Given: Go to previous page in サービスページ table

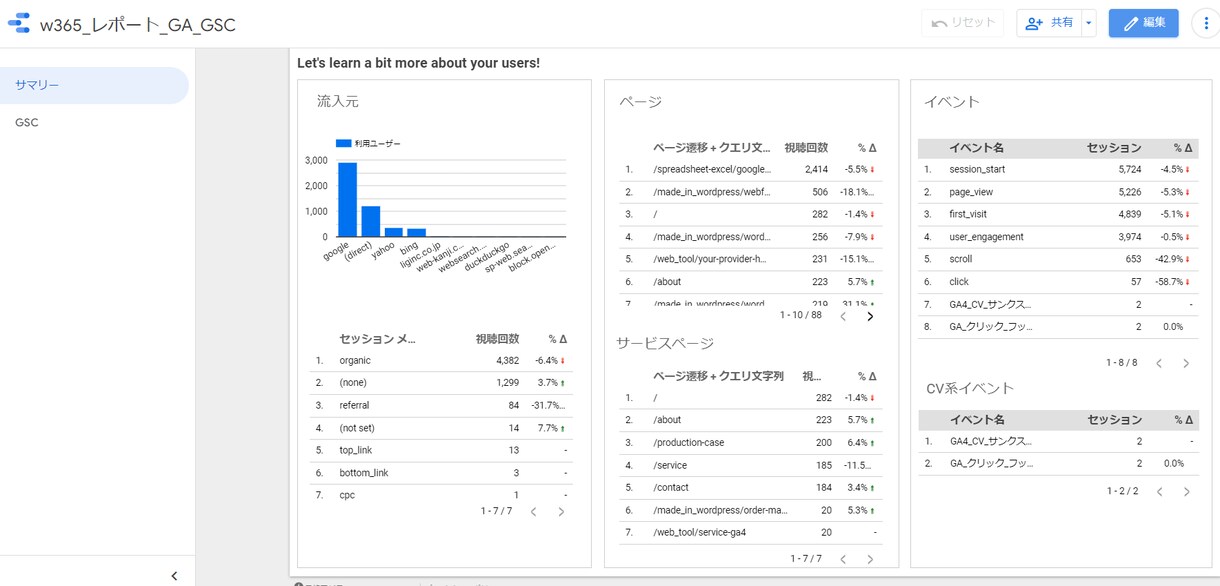Looking at the screenshot, I should coord(843,559).
